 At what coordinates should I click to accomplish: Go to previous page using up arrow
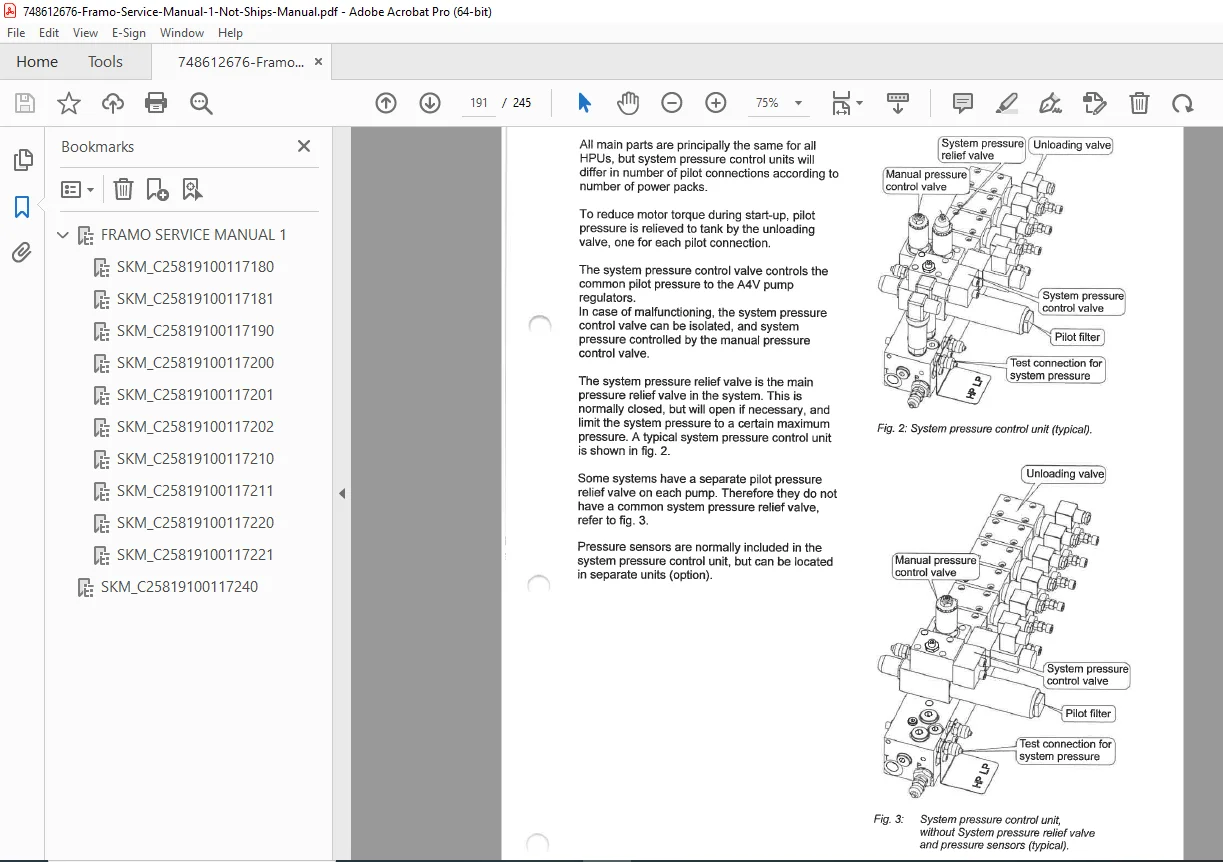pyautogui.click(x=386, y=103)
